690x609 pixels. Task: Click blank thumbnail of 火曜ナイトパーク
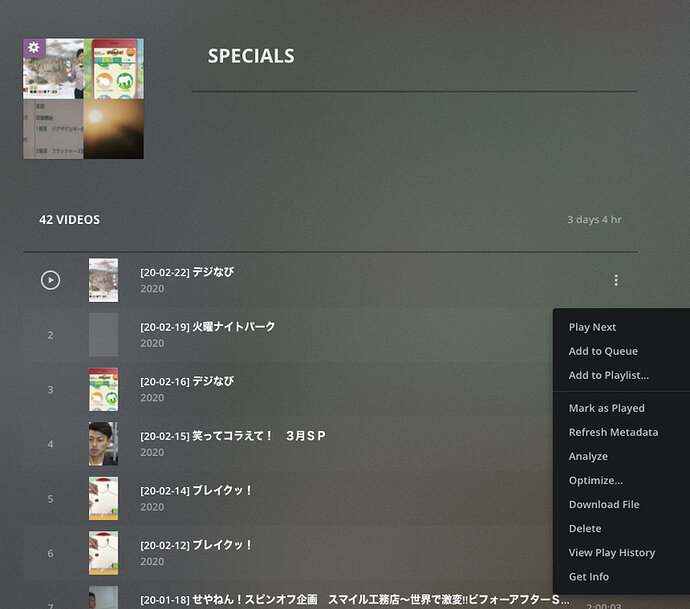pos(103,335)
